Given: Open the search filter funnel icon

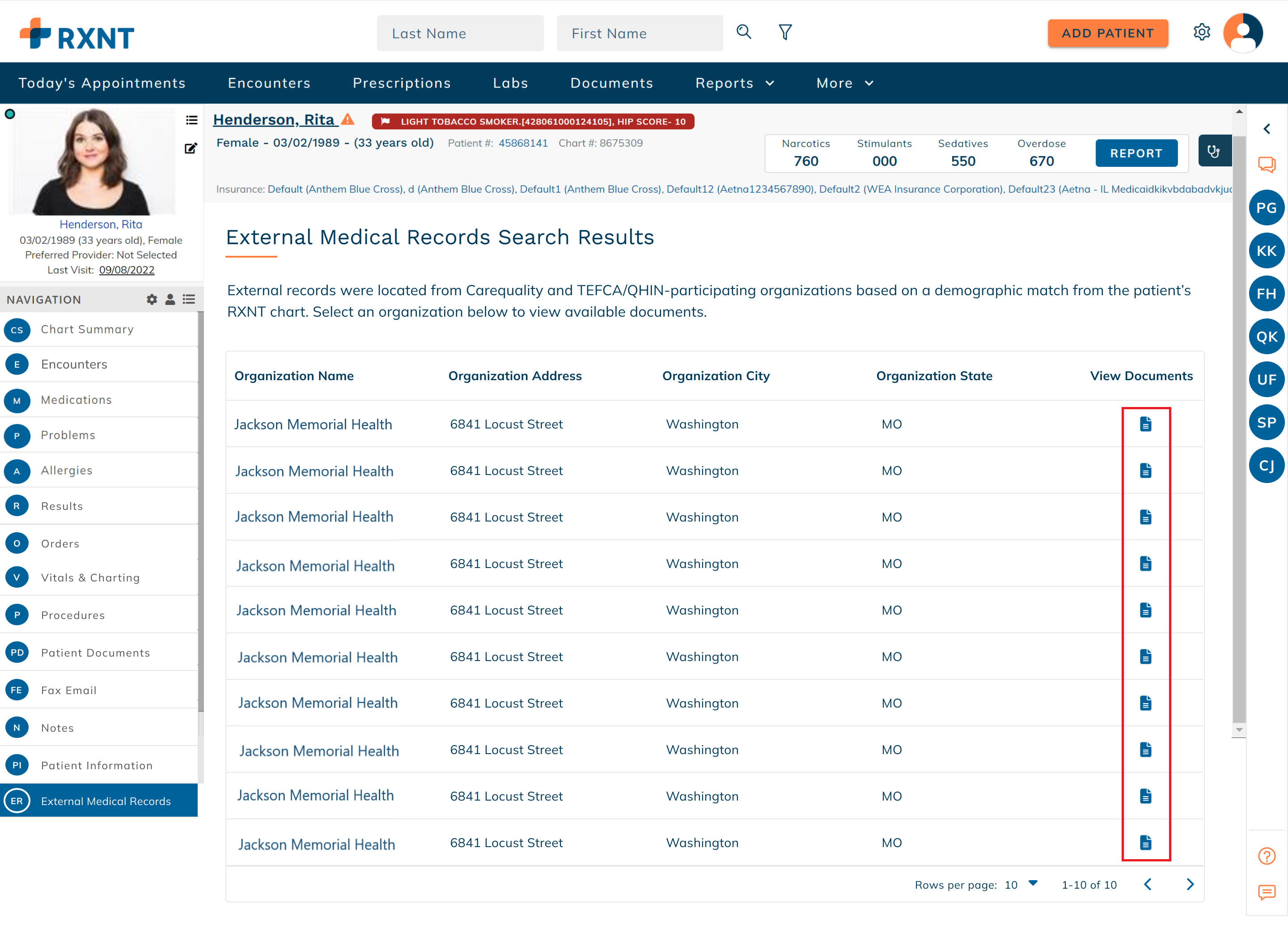Looking at the screenshot, I should (x=785, y=33).
